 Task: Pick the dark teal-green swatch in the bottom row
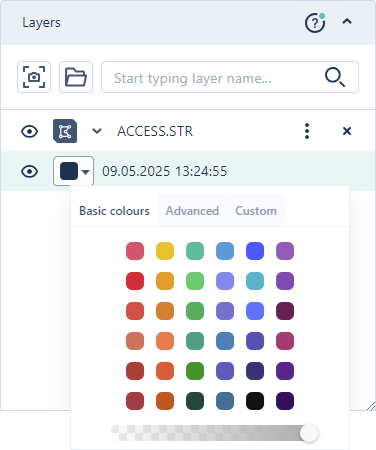click(195, 401)
